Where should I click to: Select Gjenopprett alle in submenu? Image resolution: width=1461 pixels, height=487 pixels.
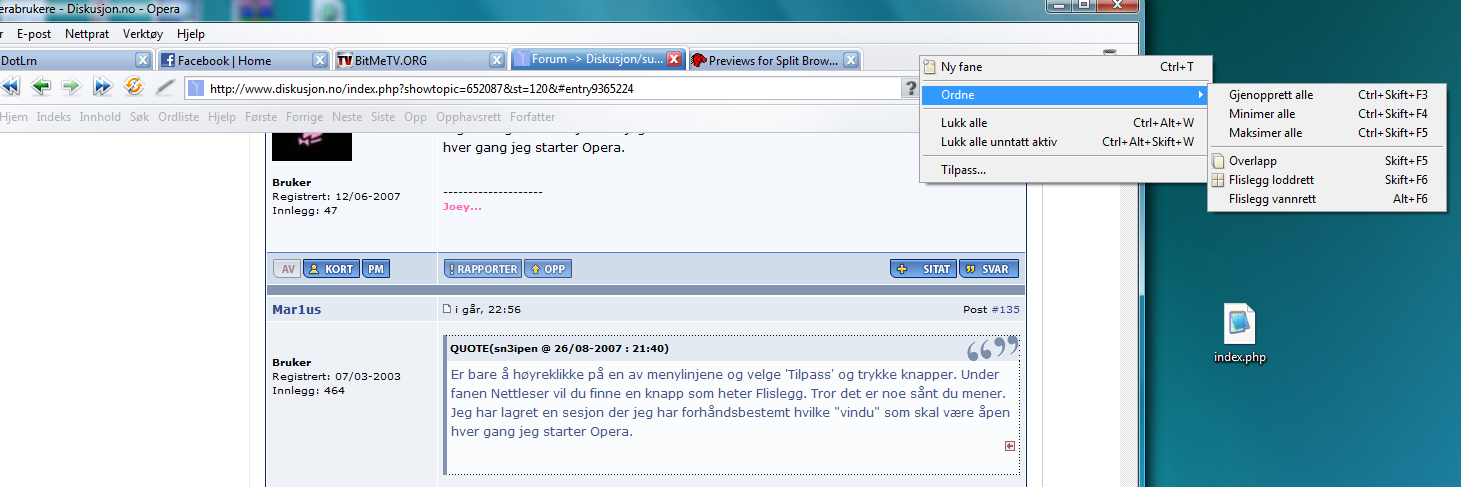pyautogui.click(x=1327, y=95)
